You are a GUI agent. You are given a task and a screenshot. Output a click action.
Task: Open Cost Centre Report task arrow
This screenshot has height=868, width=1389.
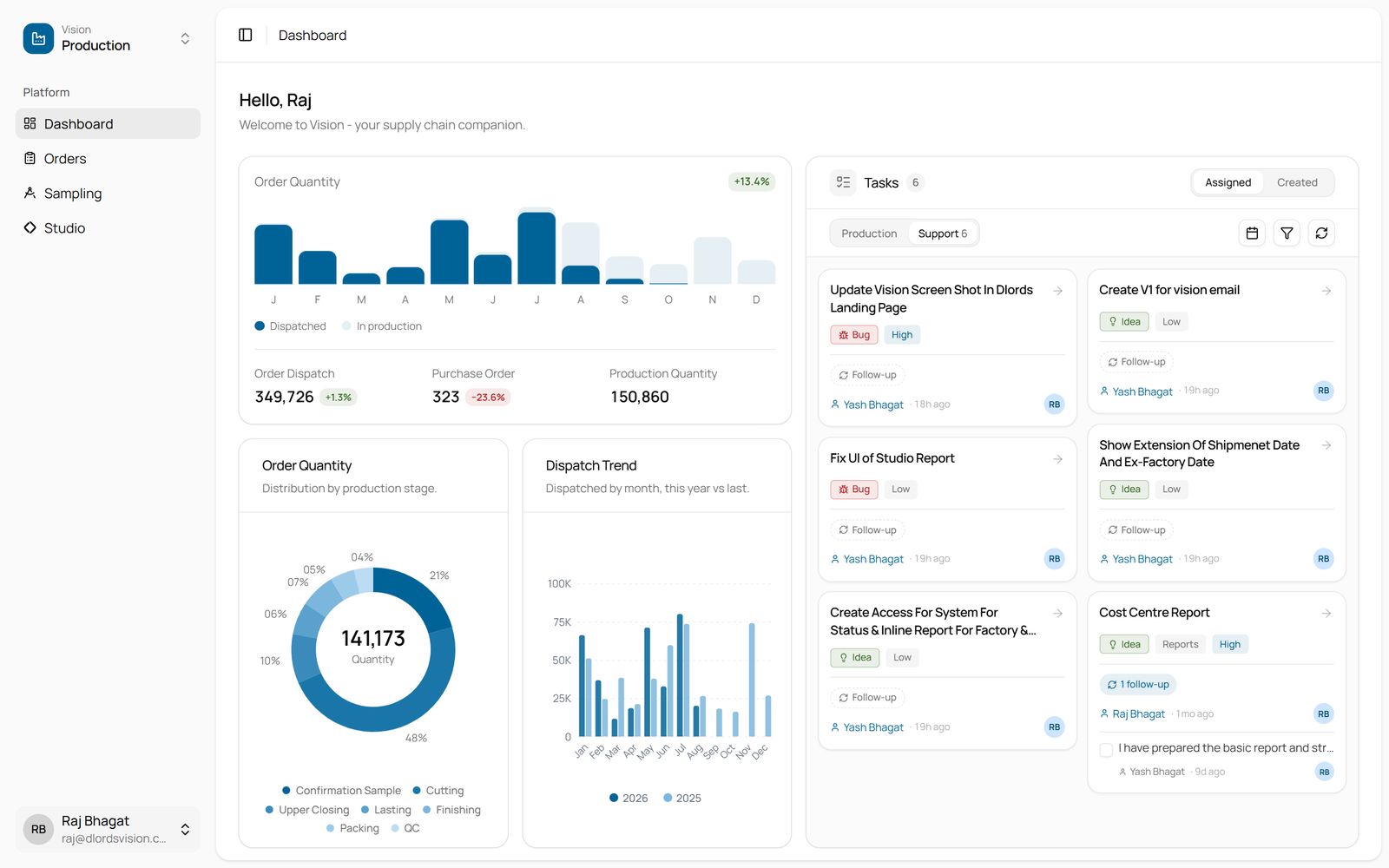coord(1326,614)
